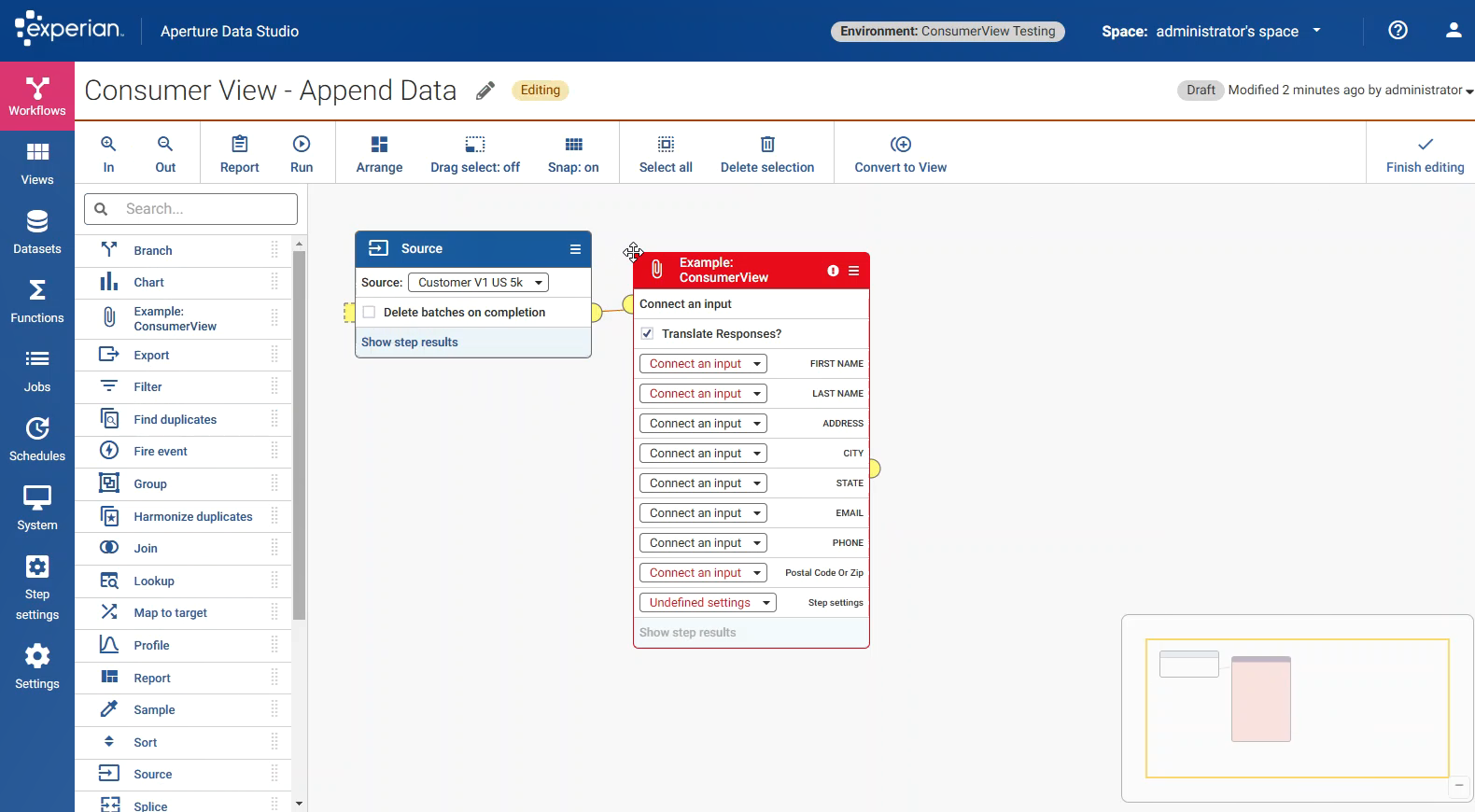This screenshot has width=1475, height=812.
Task: Open the Datasets section in sidebar
Action: click(37, 233)
